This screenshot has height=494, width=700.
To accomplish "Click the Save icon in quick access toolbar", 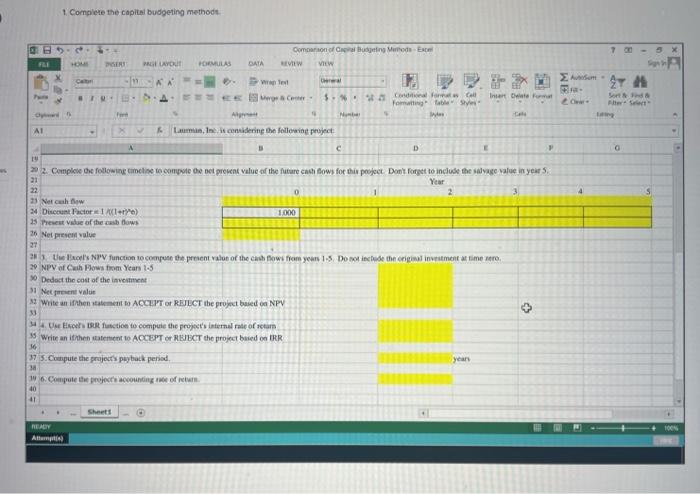I will [x=47, y=50].
